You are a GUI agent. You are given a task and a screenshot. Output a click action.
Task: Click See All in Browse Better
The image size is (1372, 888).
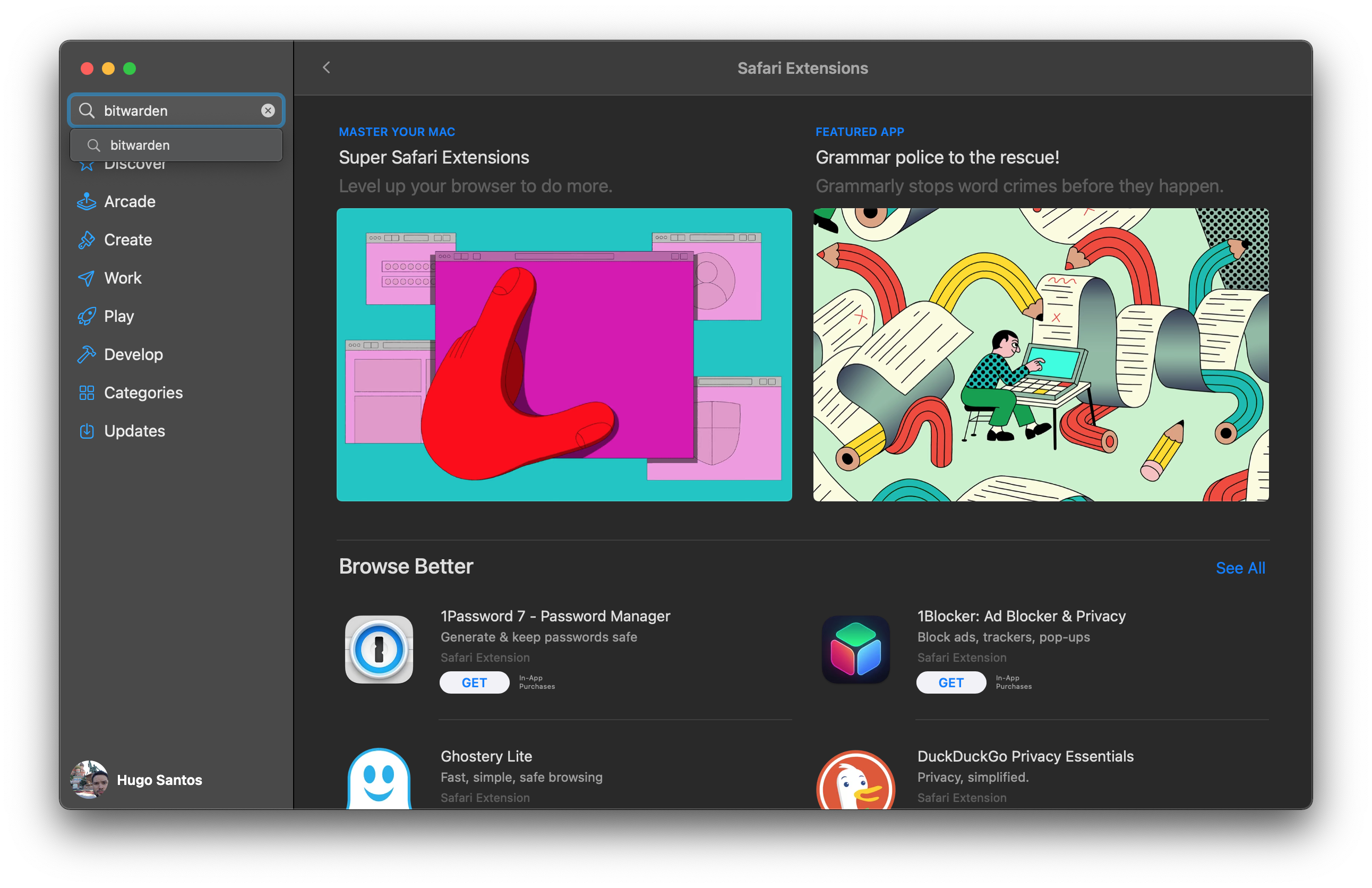[1240, 568]
